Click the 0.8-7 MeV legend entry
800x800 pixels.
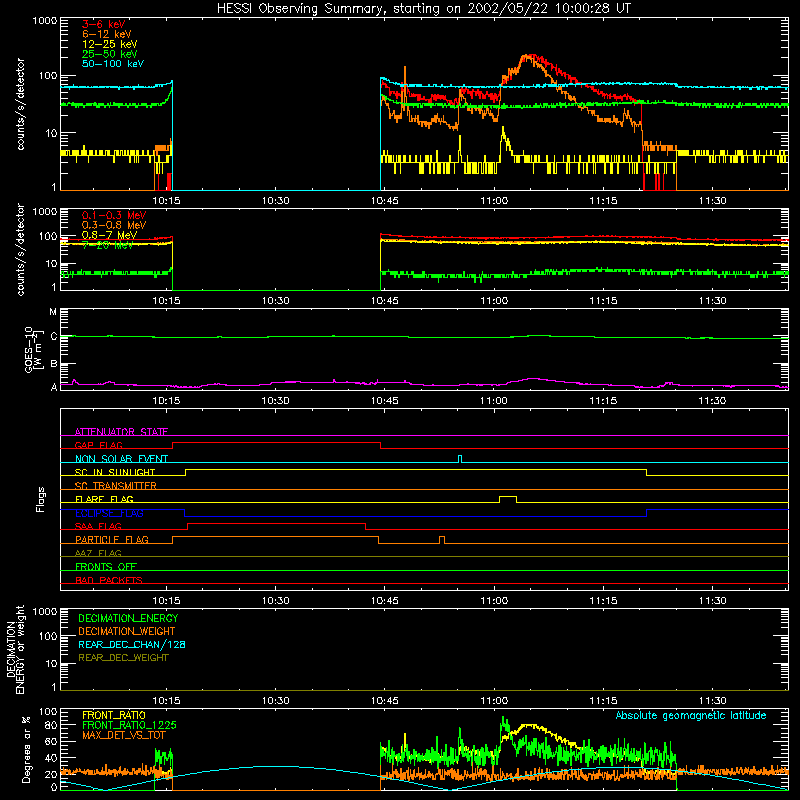tap(109, 235)
